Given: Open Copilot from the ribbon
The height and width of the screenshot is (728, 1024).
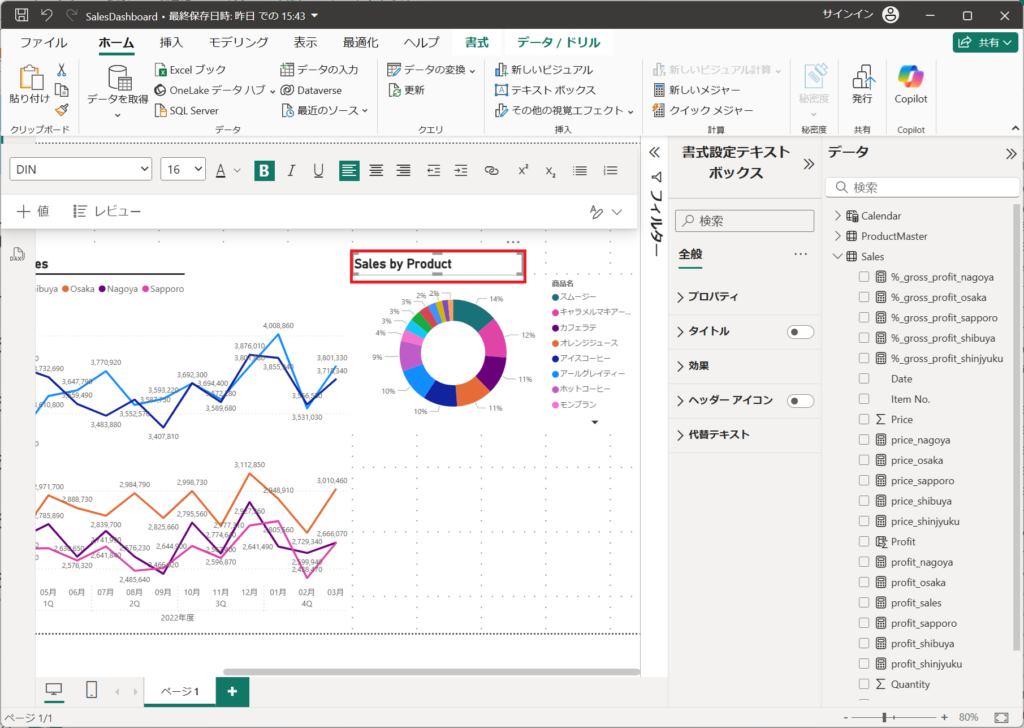Looking at the screenshot, I should point(910,84).
